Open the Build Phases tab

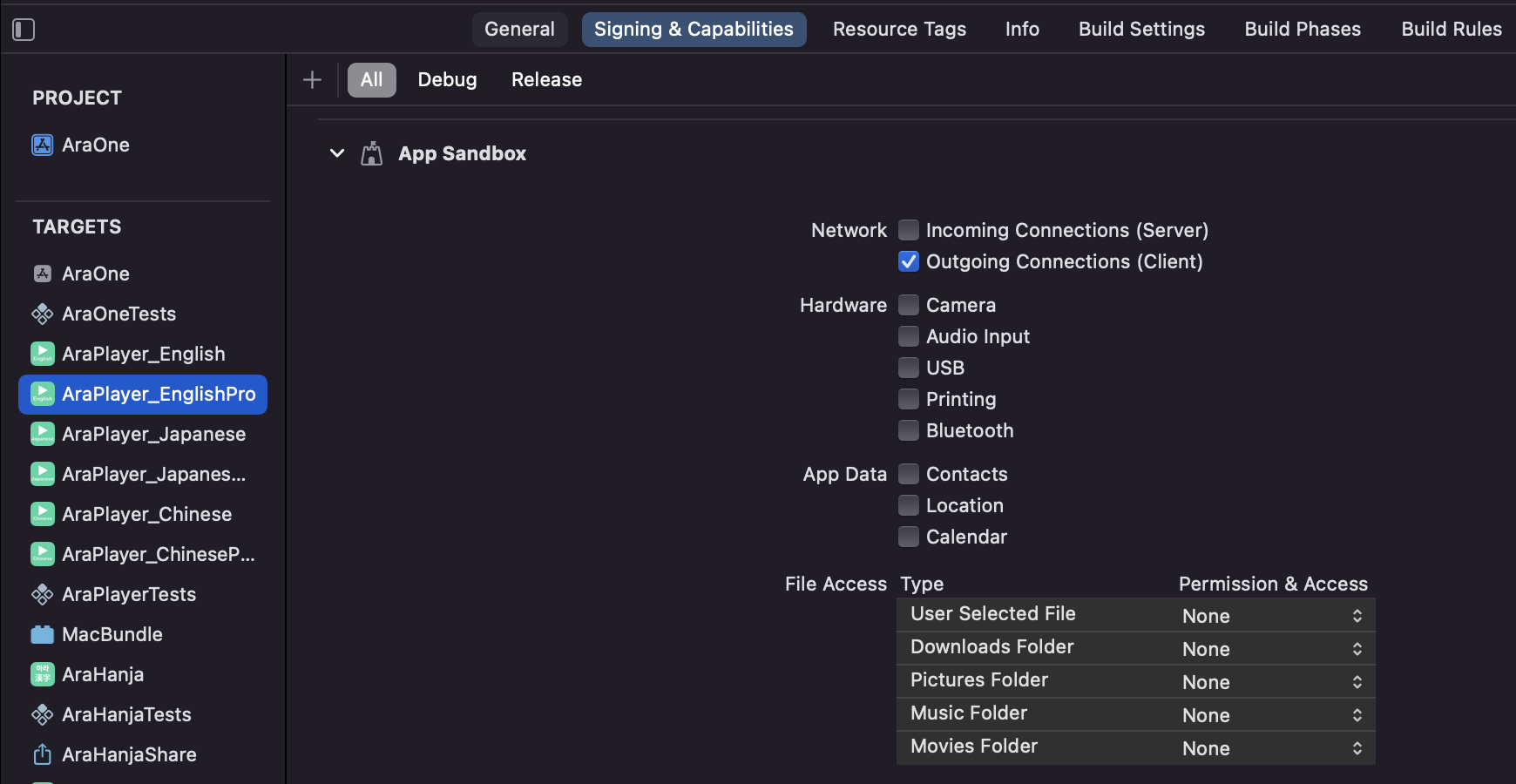pyautogui.click(x=1303, y=30)
